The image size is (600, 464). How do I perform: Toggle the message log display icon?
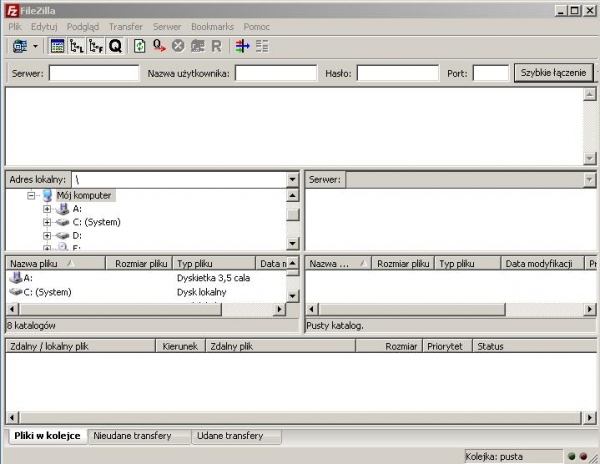(57, 46)
